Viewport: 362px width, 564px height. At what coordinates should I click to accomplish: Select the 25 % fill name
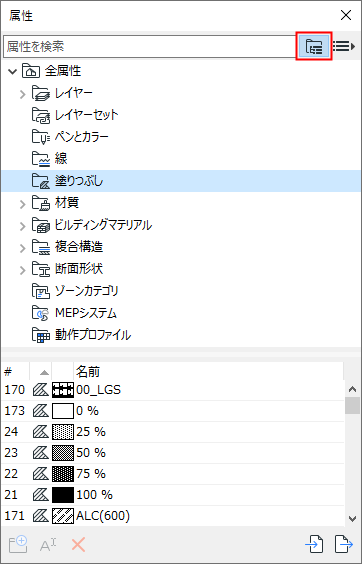click(91, 432)
